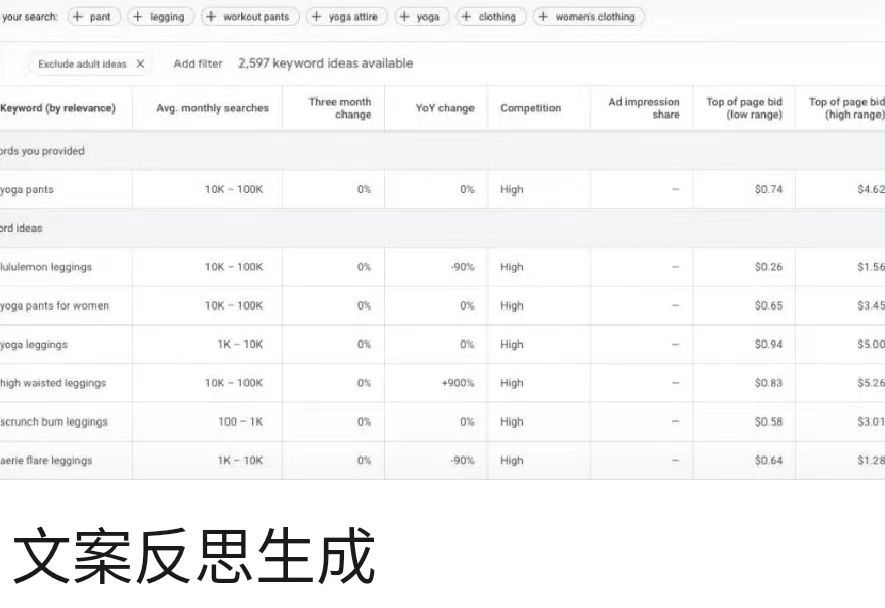
Task: Add 'women's clothing' using its plus icon
Action: point(544,16)
